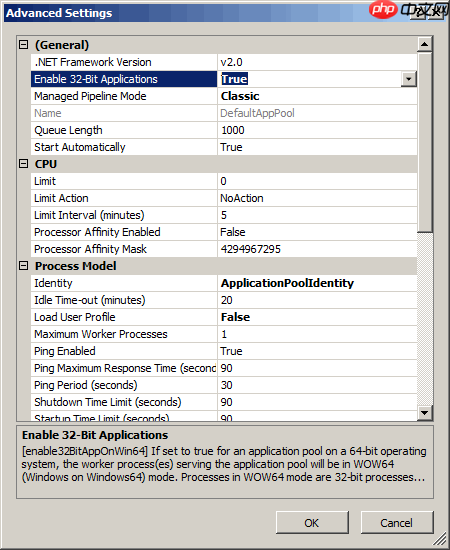Click the DefaultAppPool name value
The width and height of the screenshot is (450, 550).
coord(257,113)
